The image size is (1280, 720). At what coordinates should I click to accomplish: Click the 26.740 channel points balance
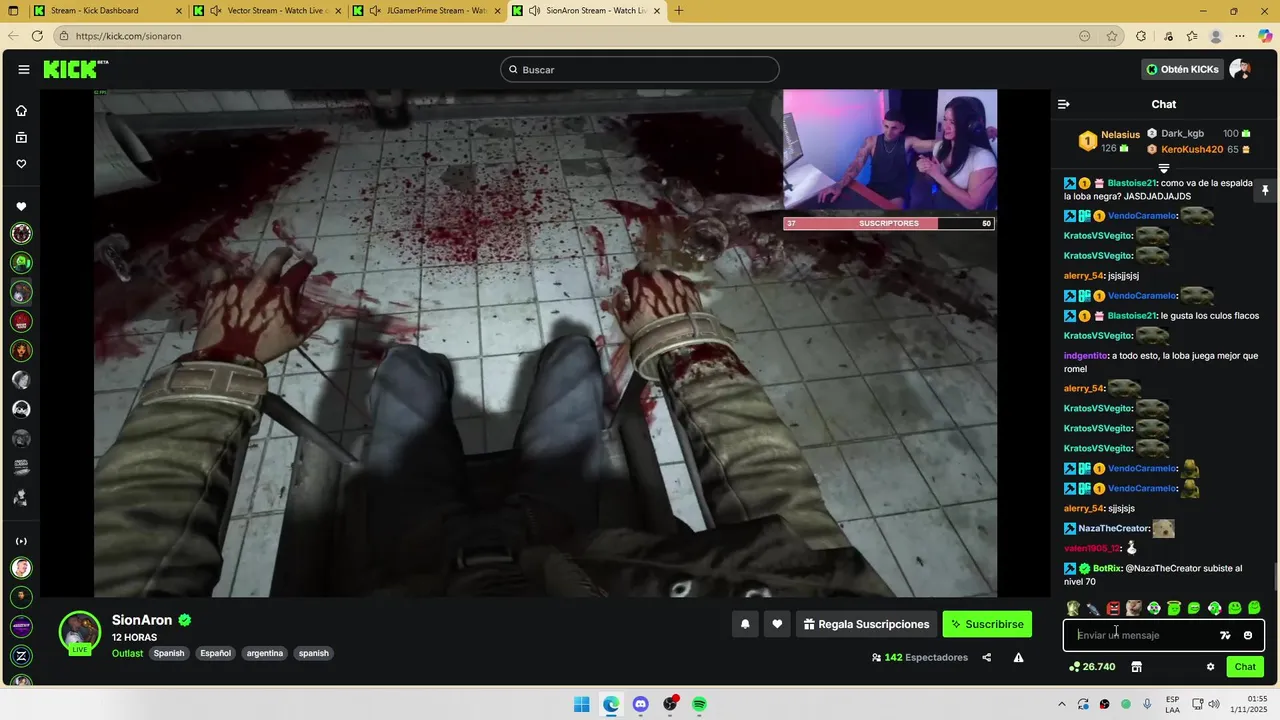pyautogui.click(x=1092, y=667)
